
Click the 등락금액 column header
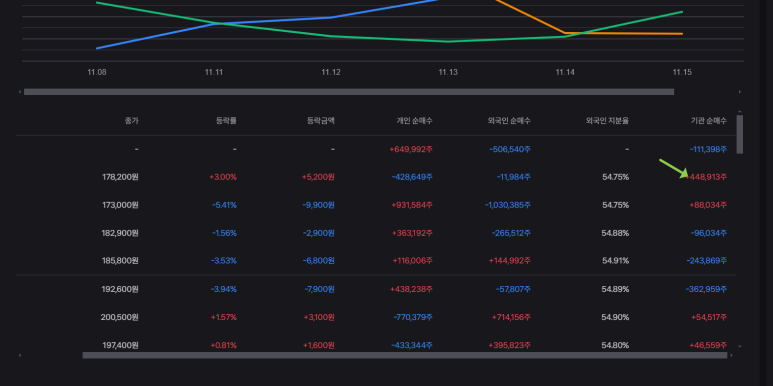(321, 120)
